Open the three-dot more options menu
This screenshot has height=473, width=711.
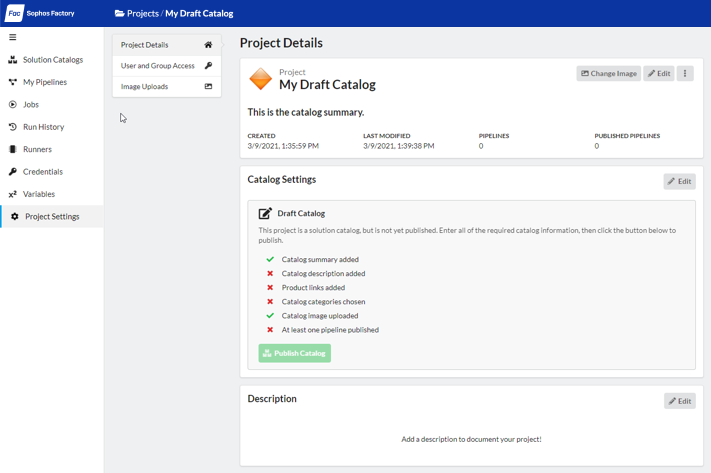tap(685, 73)
